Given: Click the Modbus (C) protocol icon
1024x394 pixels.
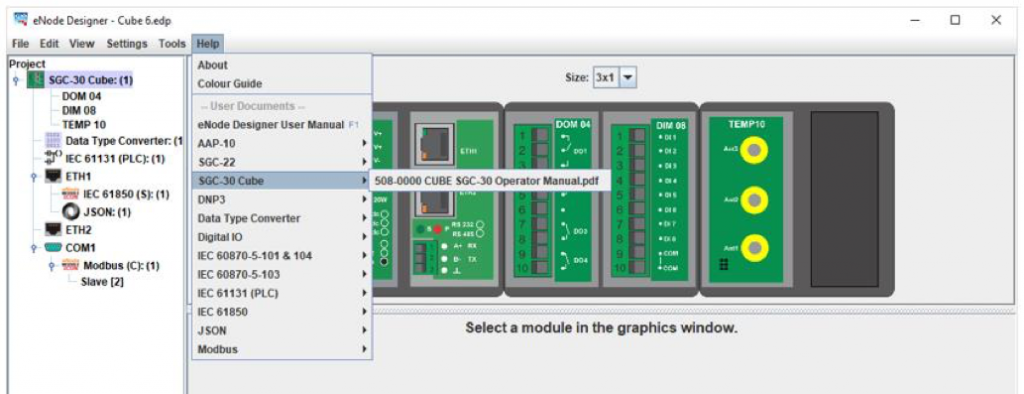Looking at the screenshot, I should click(70, 266).
